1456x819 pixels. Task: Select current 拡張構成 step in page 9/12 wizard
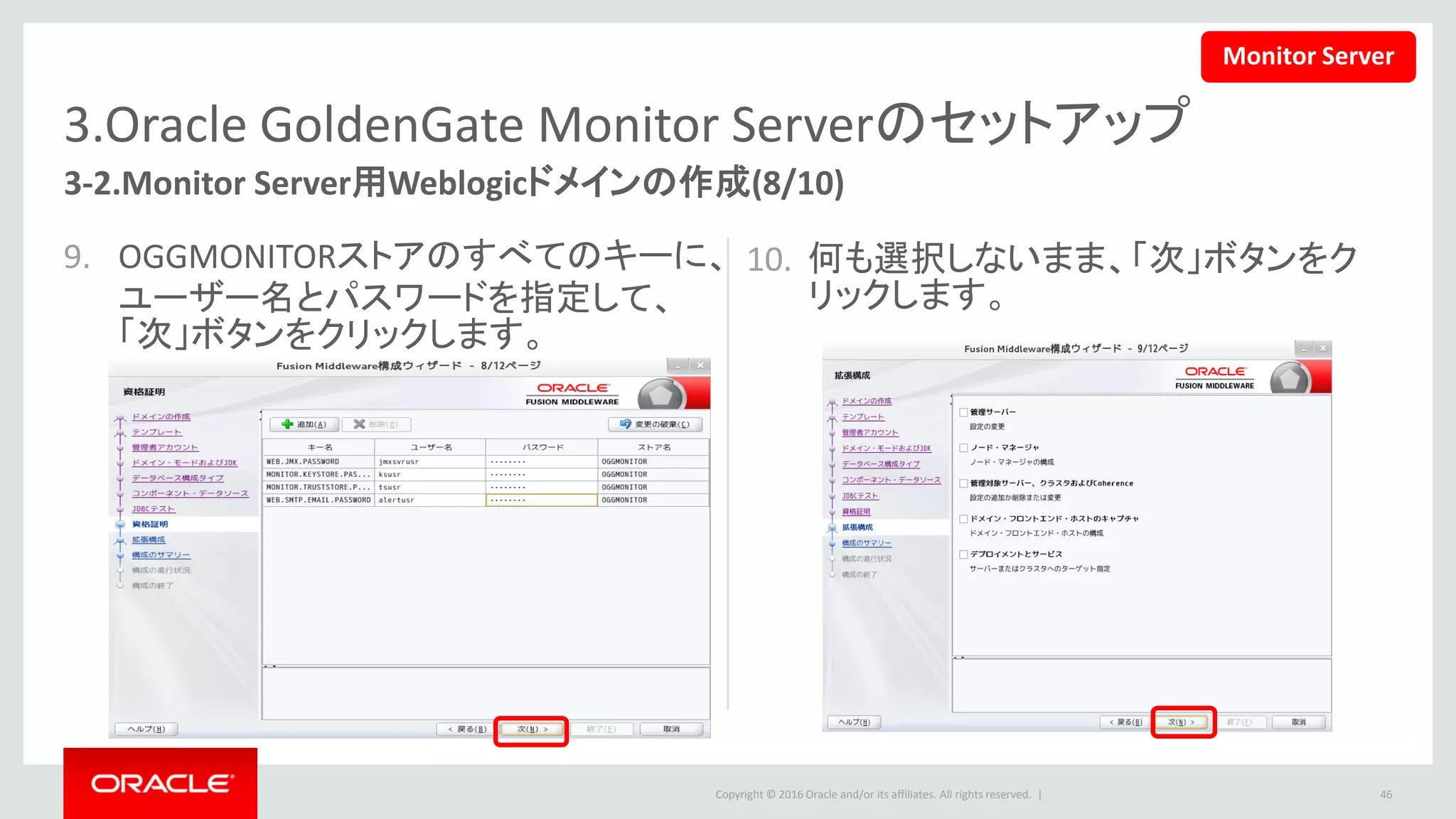[x=857, y=528]
